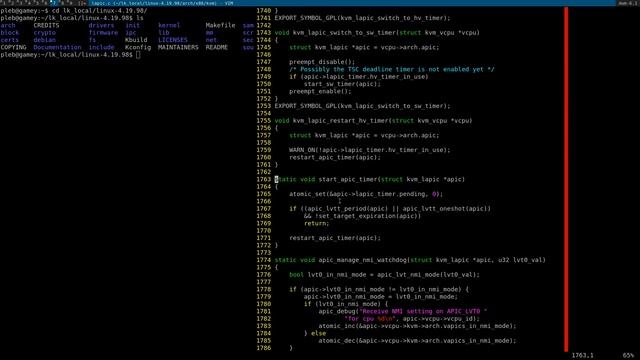Click the red colorcolumn bar in vim

[566, 179]
